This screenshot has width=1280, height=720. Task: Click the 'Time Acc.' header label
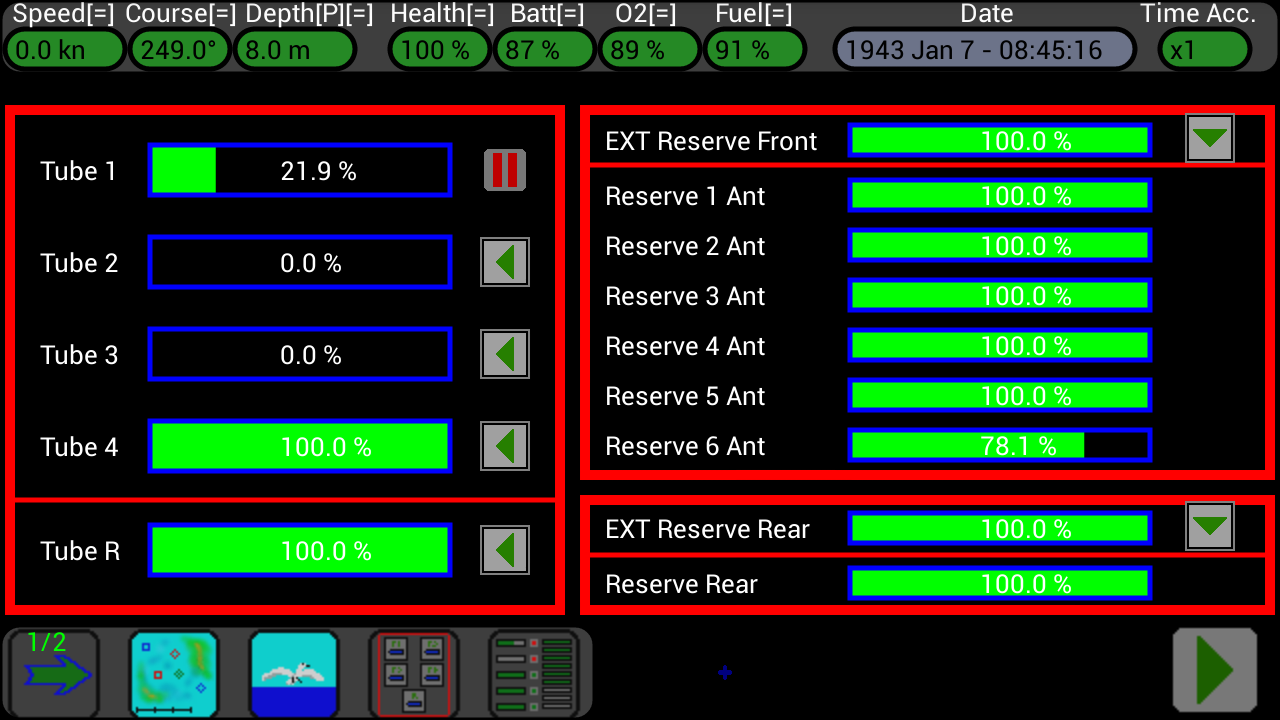pyautogui.click(x=1198, y=14)
